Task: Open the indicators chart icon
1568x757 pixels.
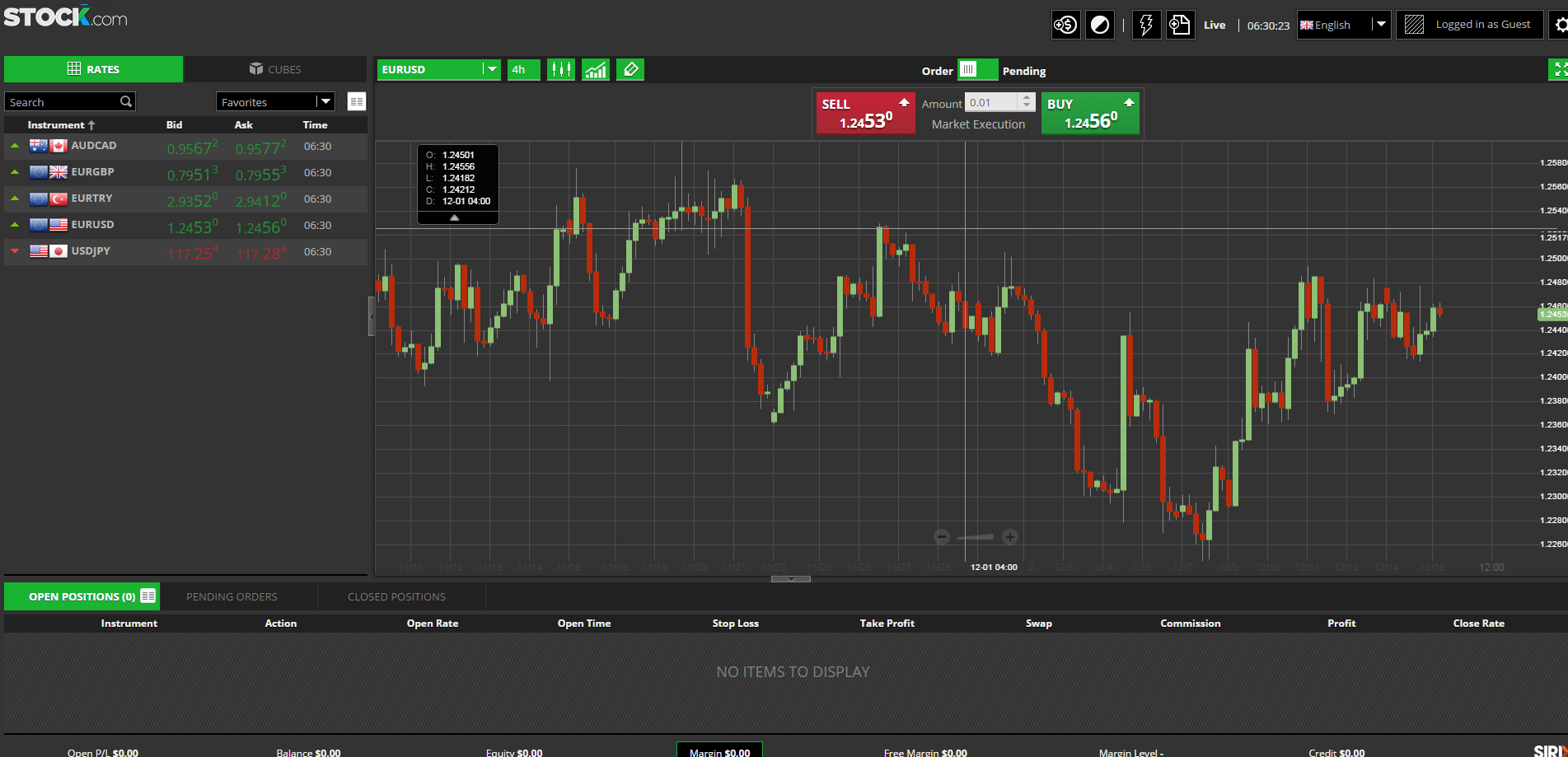Action: (596, 69)
